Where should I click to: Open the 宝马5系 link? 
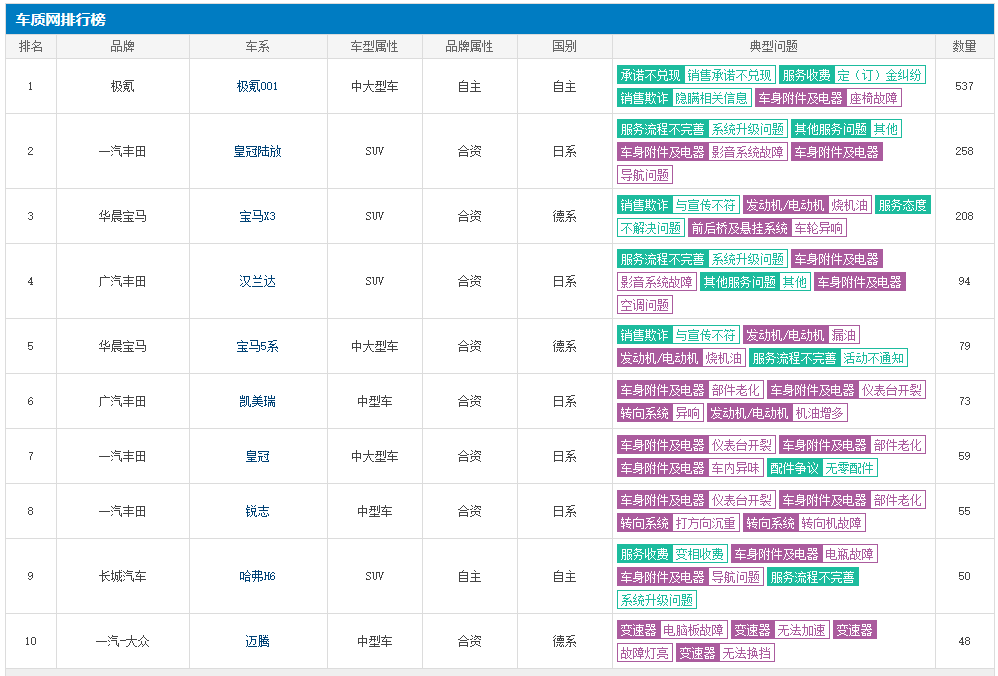pyautogui.click(x=257, y=347)
